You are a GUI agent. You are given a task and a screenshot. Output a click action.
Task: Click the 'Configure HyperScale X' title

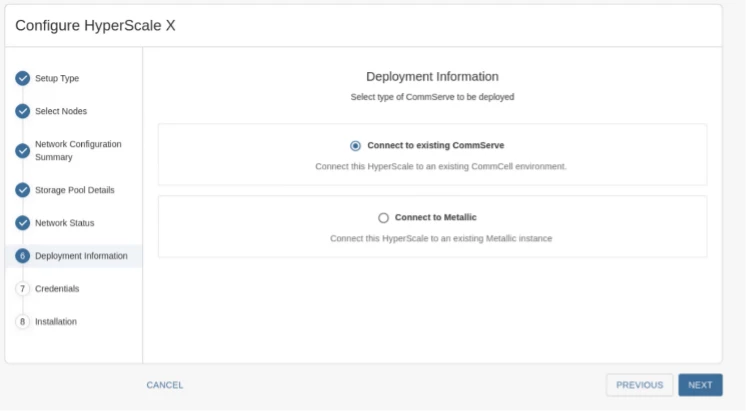pos(95,25)
